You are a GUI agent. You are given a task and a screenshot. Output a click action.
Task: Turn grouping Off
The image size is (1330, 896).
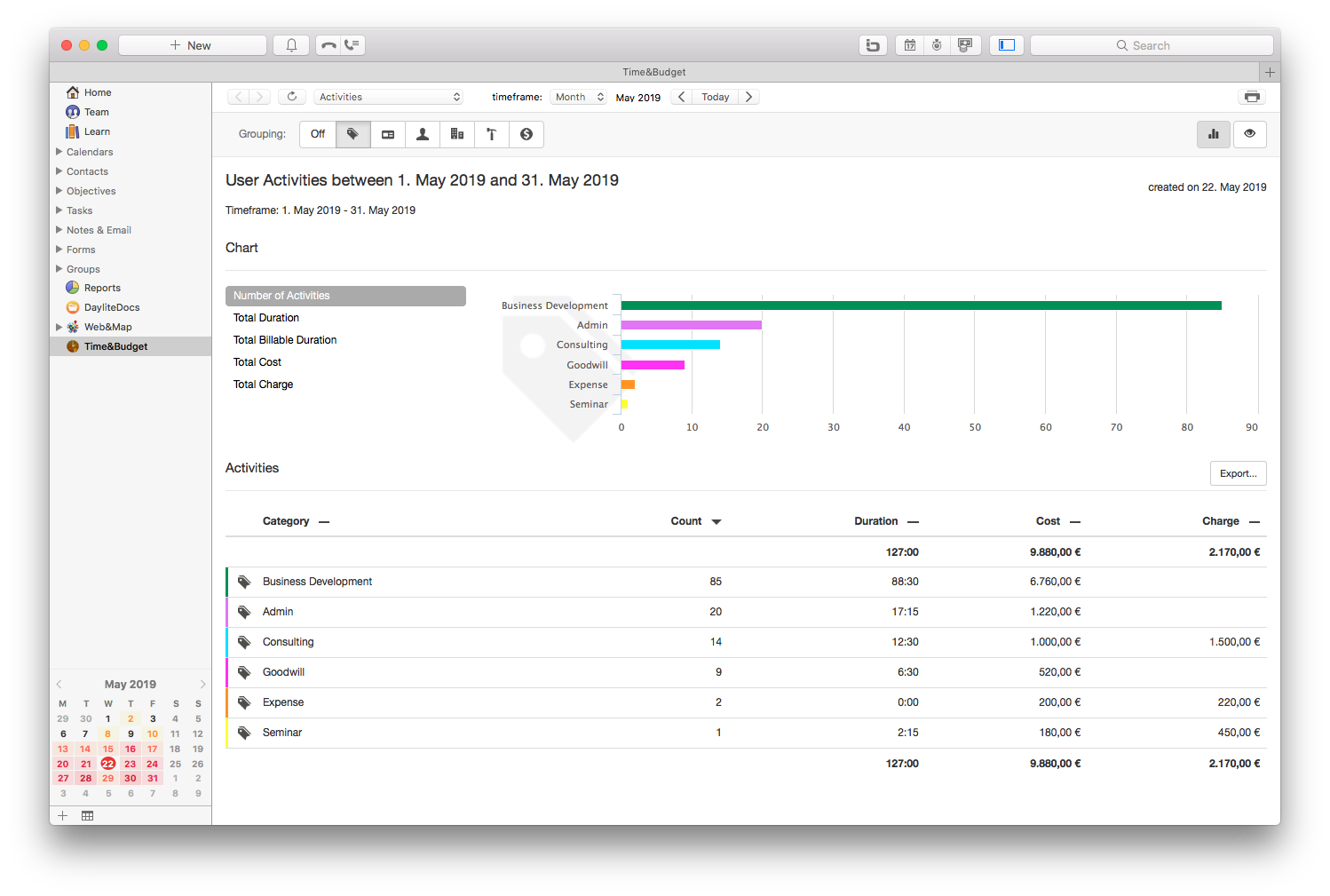coord(318,134)
